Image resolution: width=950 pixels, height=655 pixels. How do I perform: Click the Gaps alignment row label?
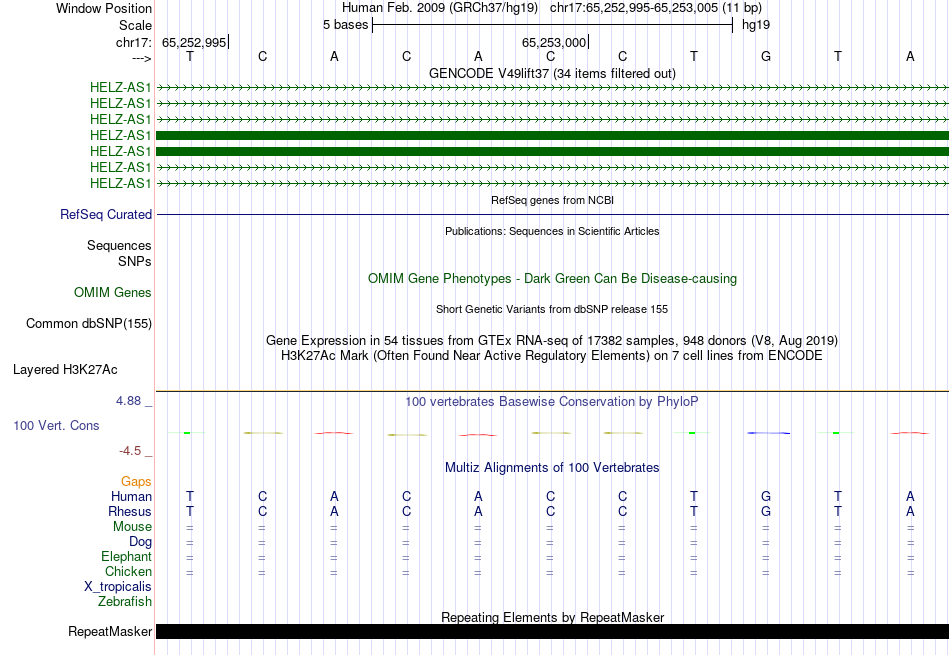[x=136, y=482]
